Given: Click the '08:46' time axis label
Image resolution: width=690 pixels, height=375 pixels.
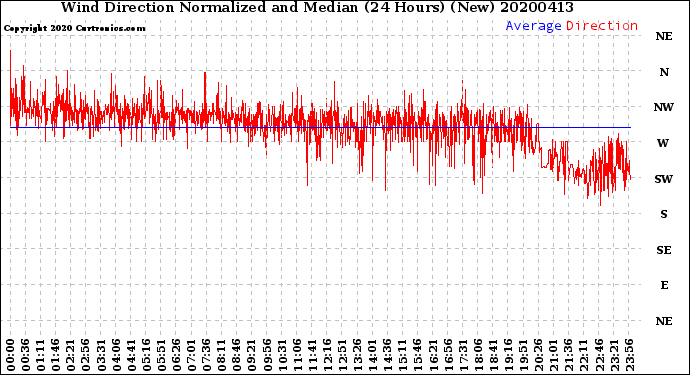Looking at the screenshot, I should [237, 356].
